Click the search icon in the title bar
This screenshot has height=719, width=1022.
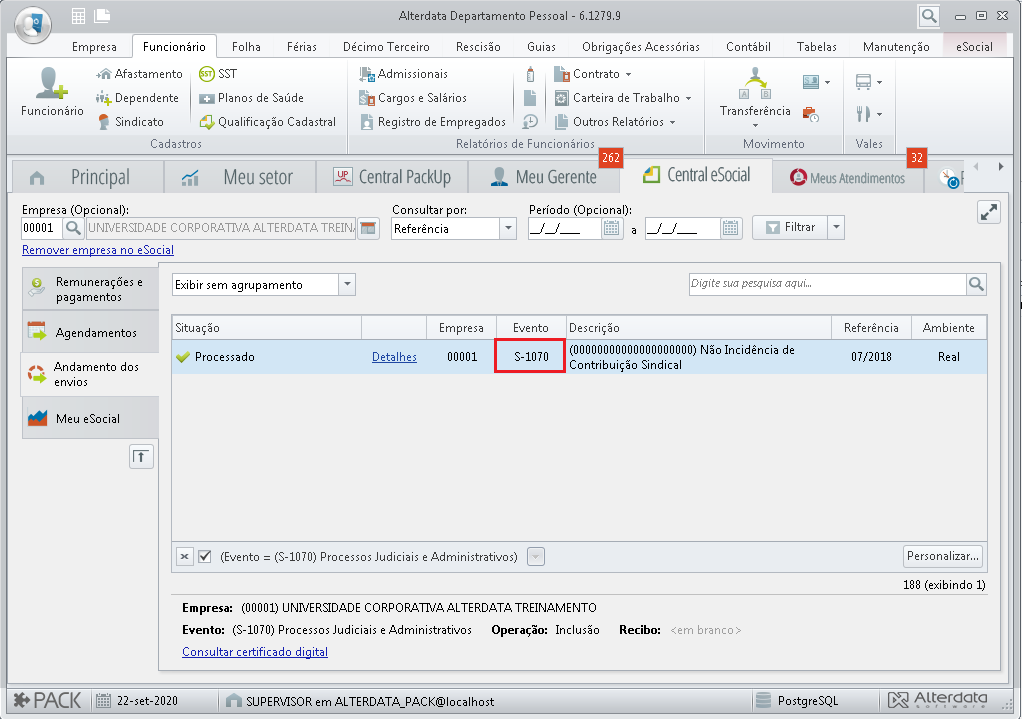coord(929,16)
